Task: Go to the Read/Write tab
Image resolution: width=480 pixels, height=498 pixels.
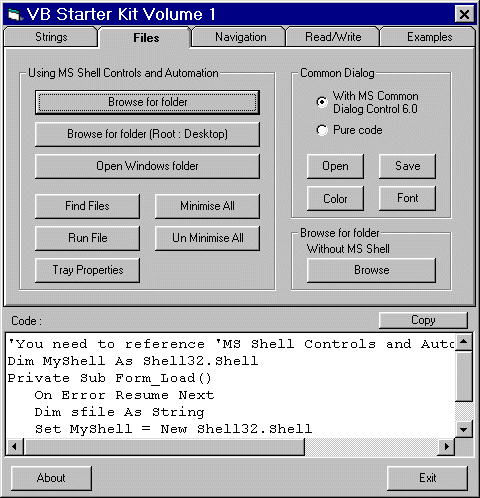Action: coord(333,37)
